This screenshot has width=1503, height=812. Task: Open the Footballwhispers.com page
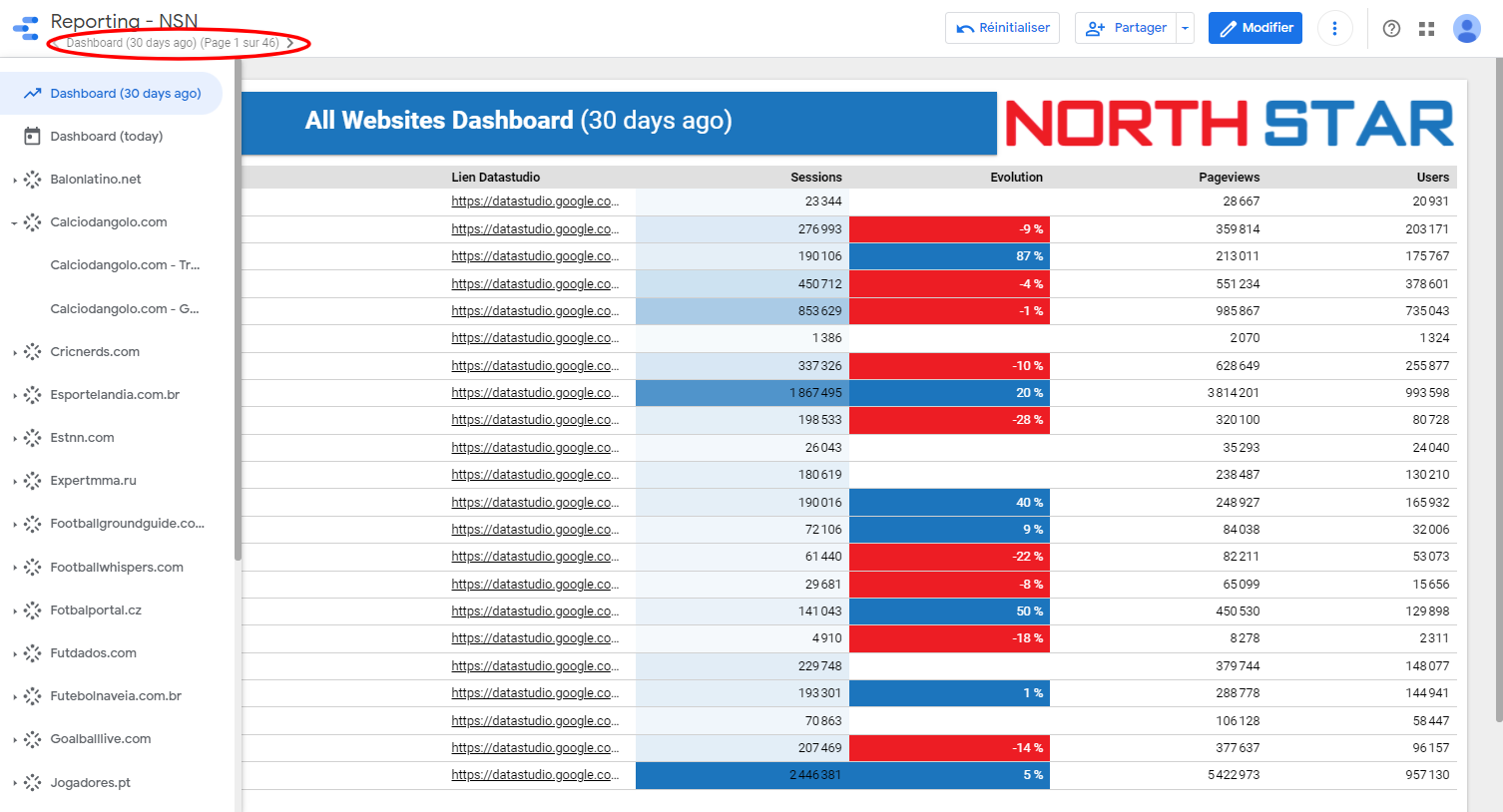(x=117, y=568)
